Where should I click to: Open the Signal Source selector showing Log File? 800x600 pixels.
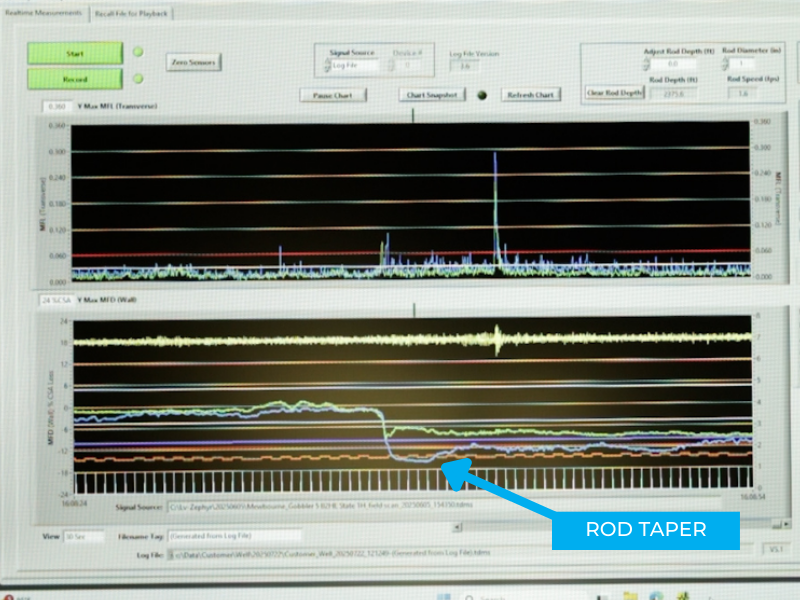[355, 65]
